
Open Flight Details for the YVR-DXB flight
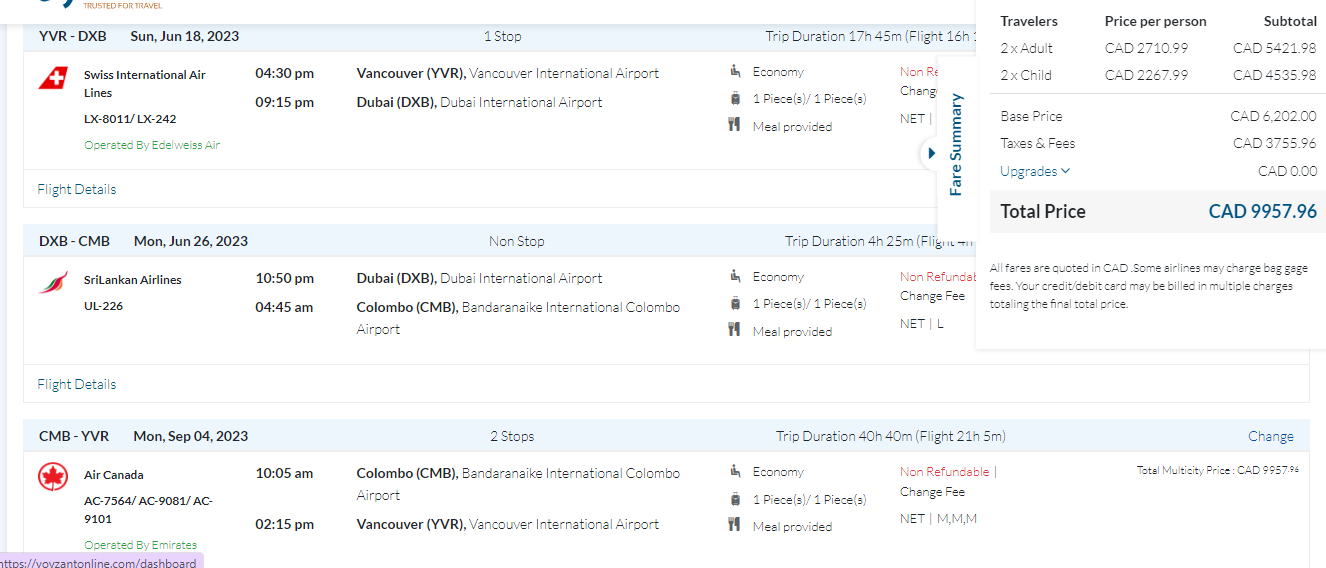coord(77,189)
